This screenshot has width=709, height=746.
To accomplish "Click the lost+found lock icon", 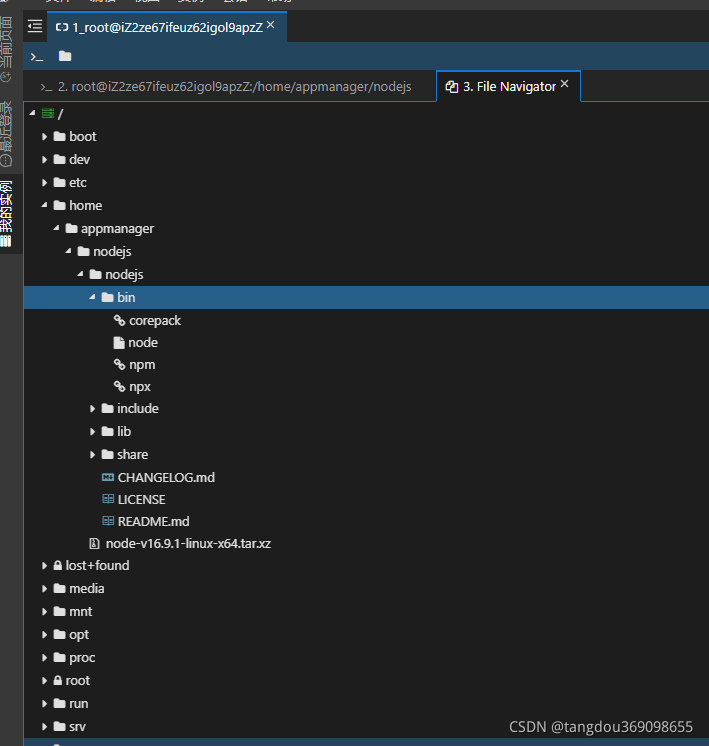I will coord(58,565).
